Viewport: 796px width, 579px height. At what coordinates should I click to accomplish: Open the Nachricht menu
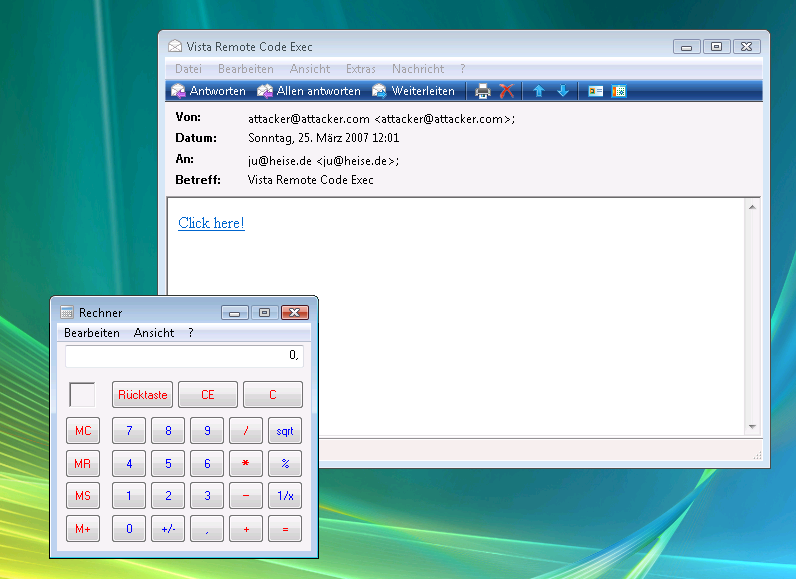[418, 69]
